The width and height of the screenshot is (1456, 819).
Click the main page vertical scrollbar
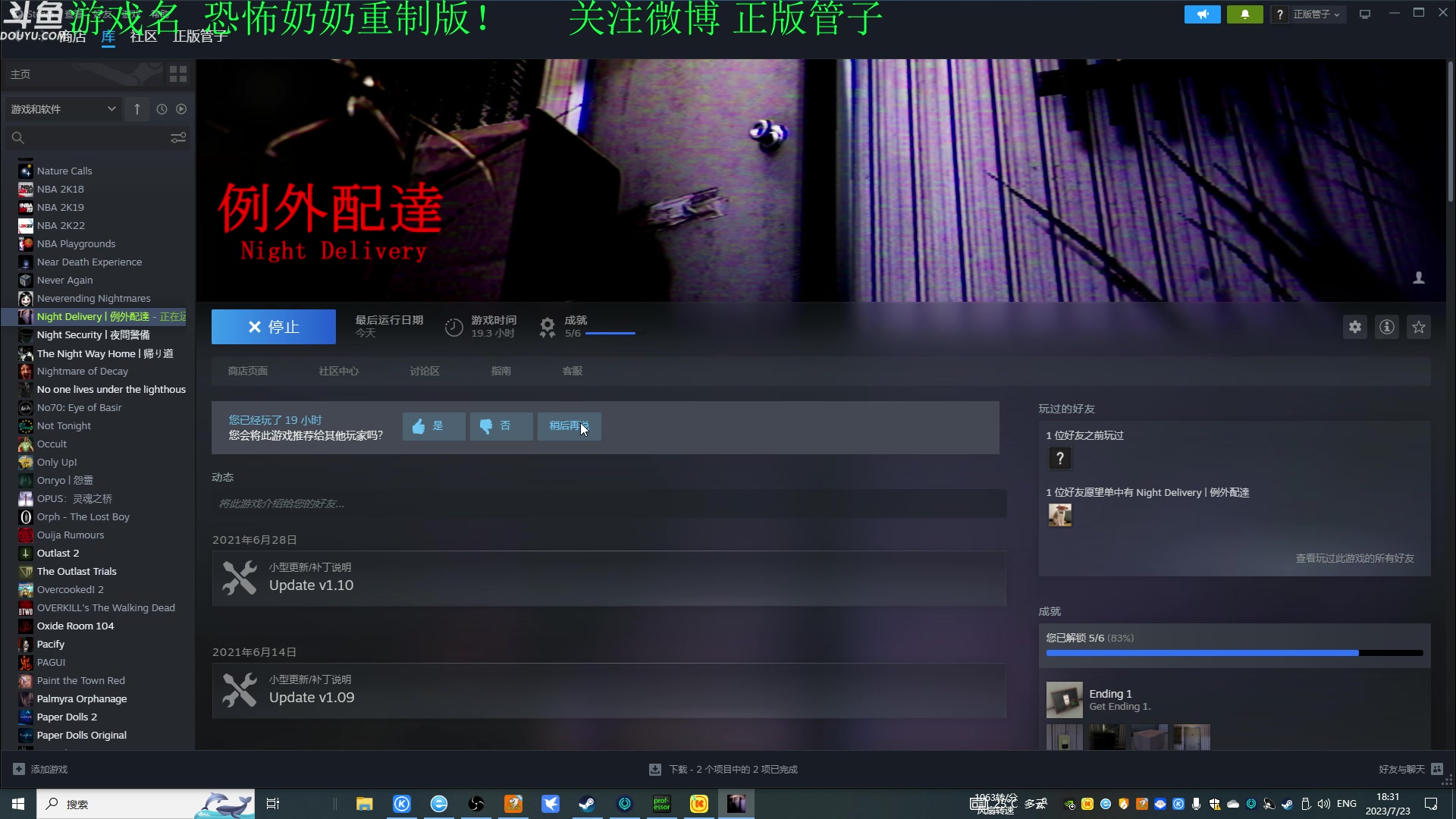click(x=1450, y=130)
